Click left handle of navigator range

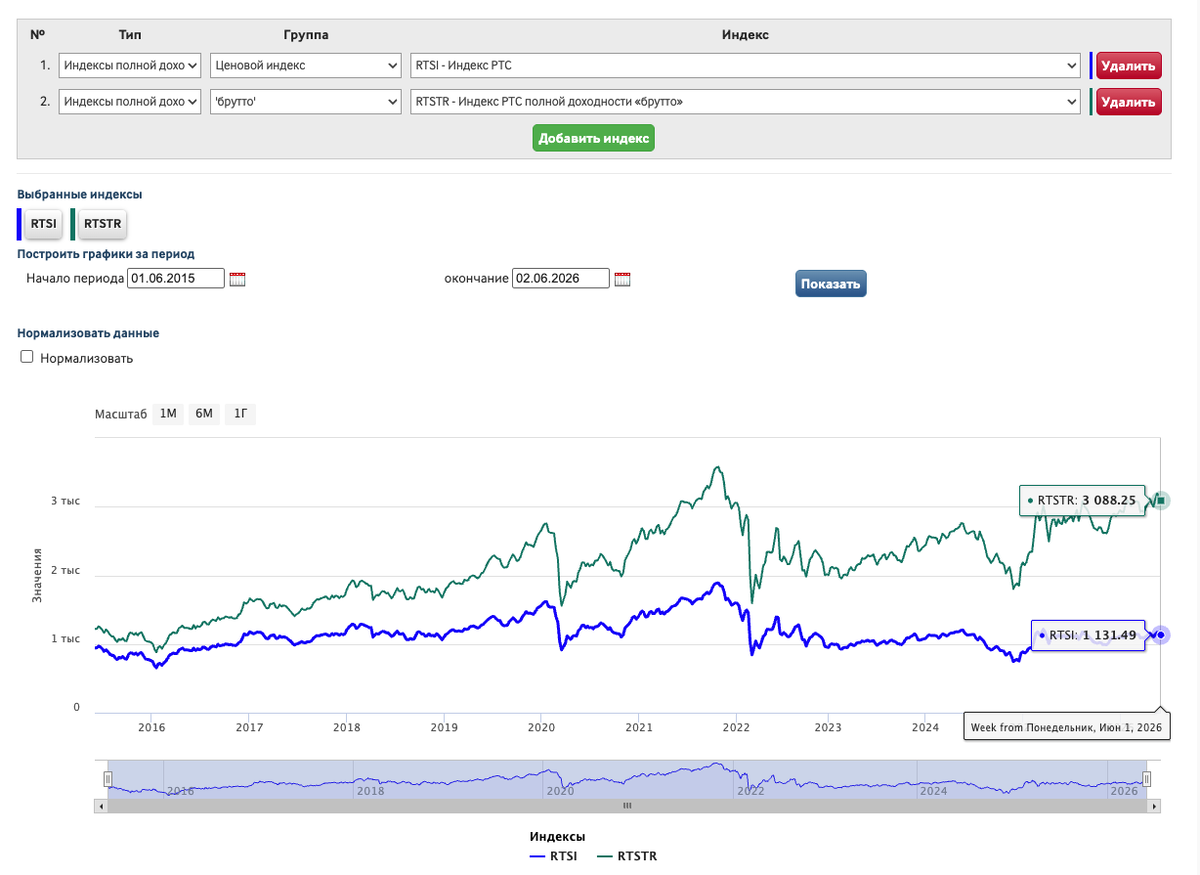107,779
